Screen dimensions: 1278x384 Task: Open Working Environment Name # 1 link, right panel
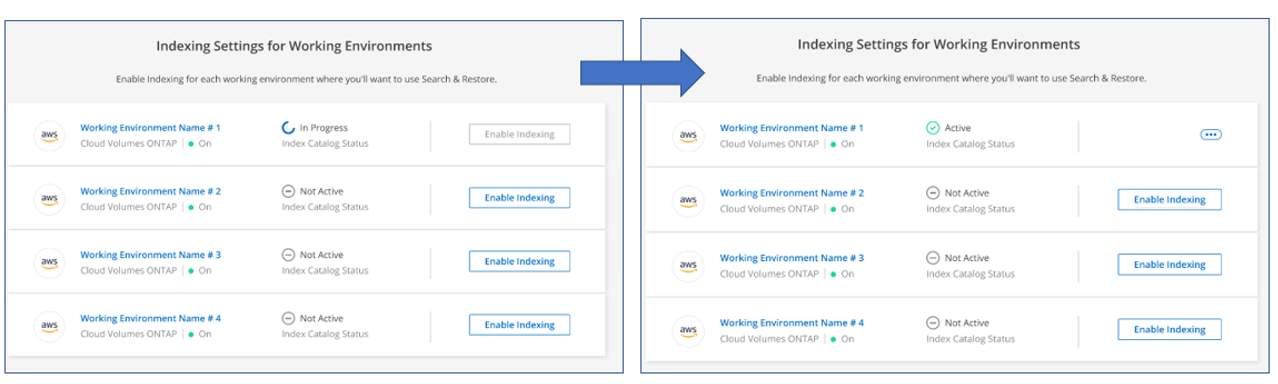coord(792,128)
